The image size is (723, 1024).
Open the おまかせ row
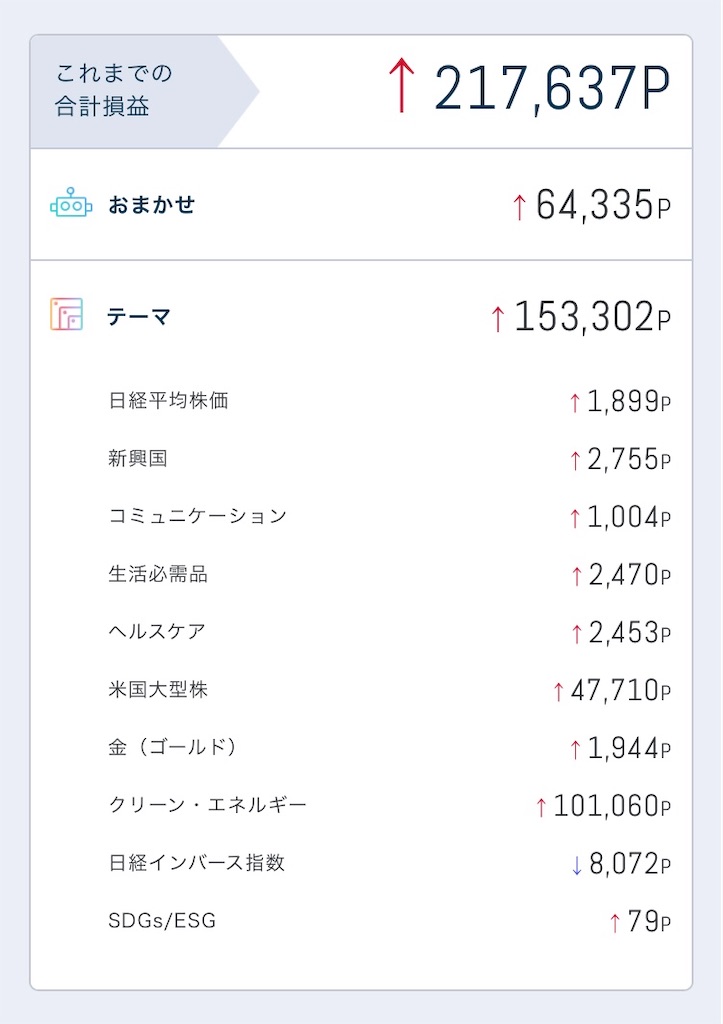tap(361, 204)
